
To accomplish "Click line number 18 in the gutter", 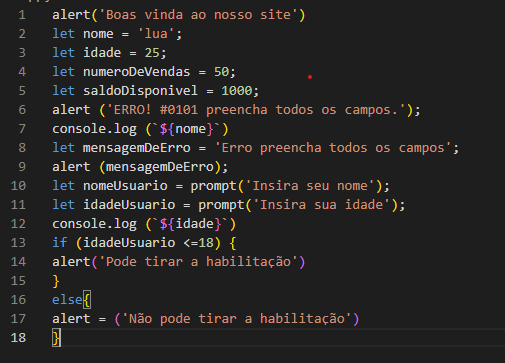I will pos(18,338).
